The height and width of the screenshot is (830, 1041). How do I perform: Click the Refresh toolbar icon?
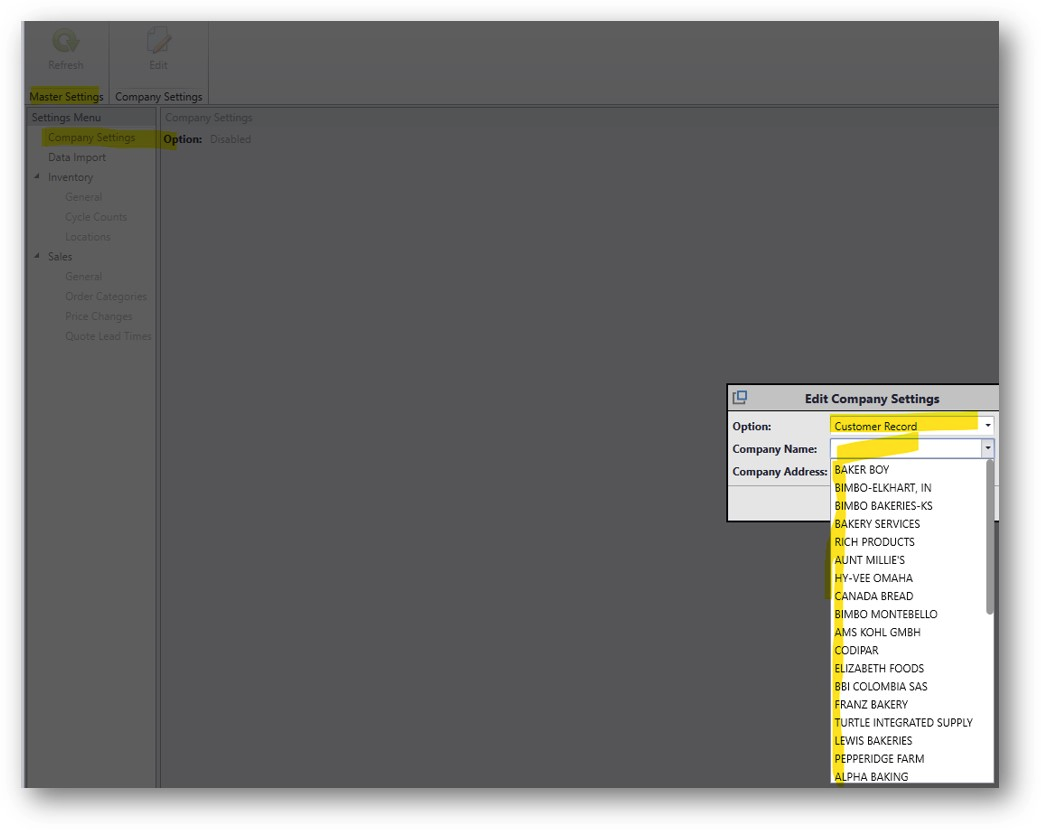[66, 43]
